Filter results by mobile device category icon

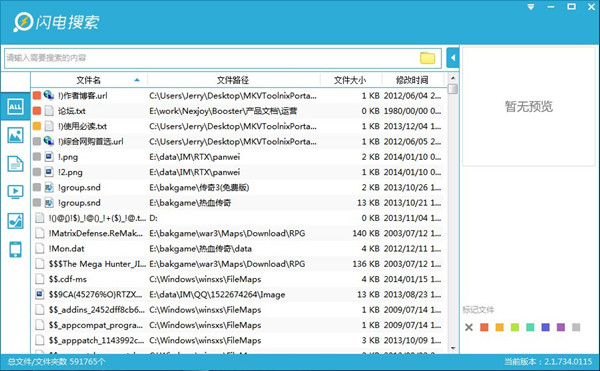pyautogui.click(x=15, y=249)
